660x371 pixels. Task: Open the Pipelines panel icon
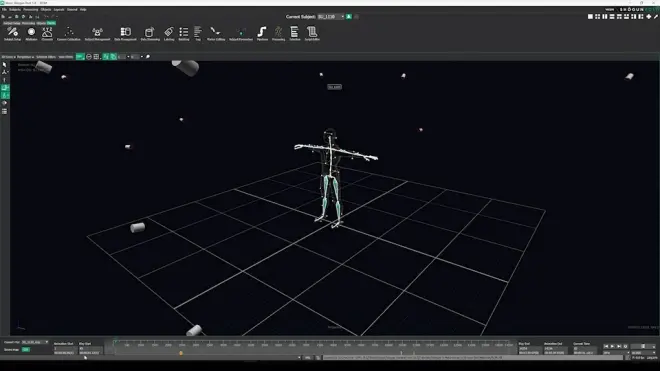[x=262, y=34]
